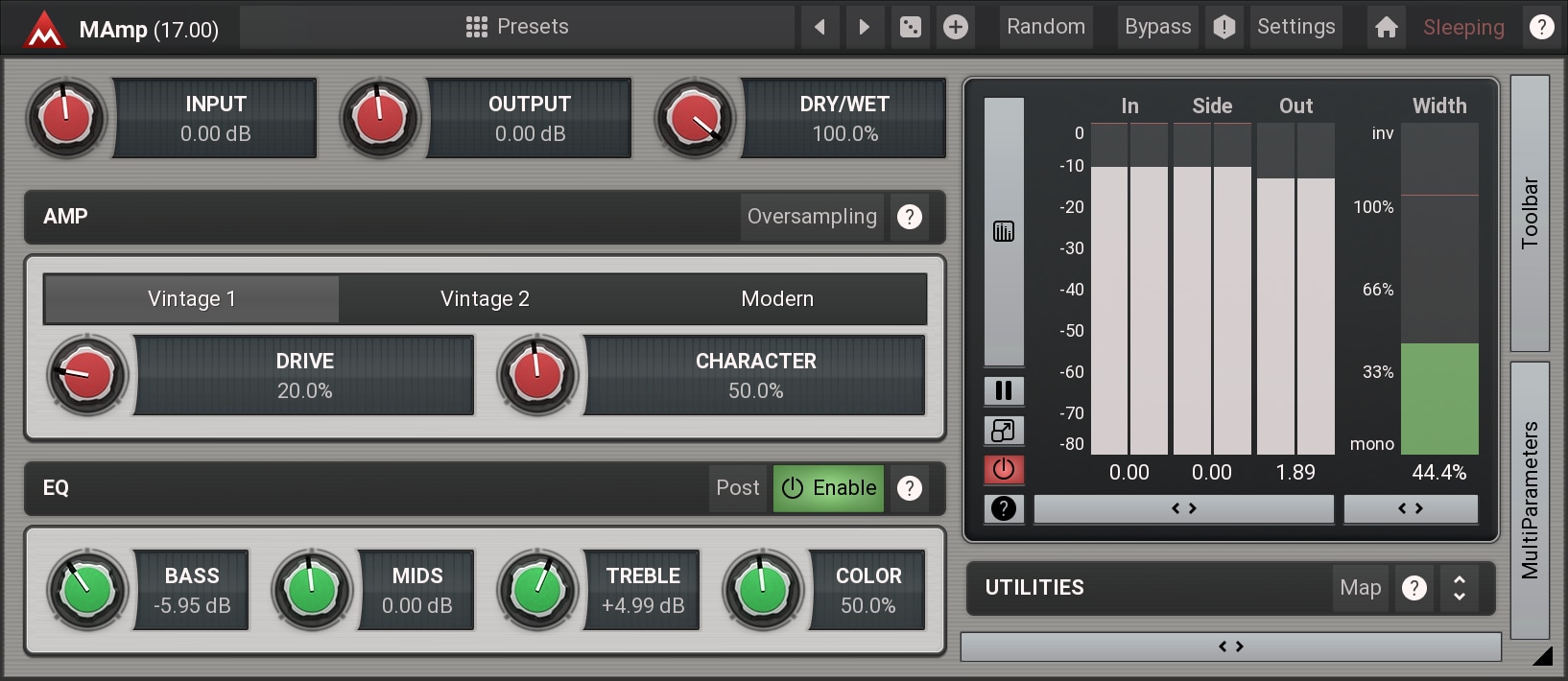Toggle the EQ Post button

(737, 488)
